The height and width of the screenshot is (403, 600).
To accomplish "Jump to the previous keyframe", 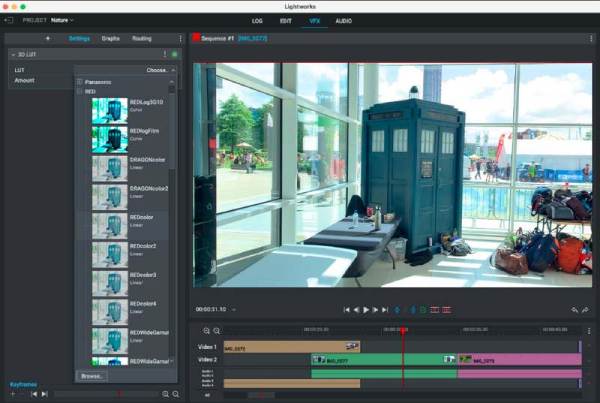I will (x=34, y=394).
